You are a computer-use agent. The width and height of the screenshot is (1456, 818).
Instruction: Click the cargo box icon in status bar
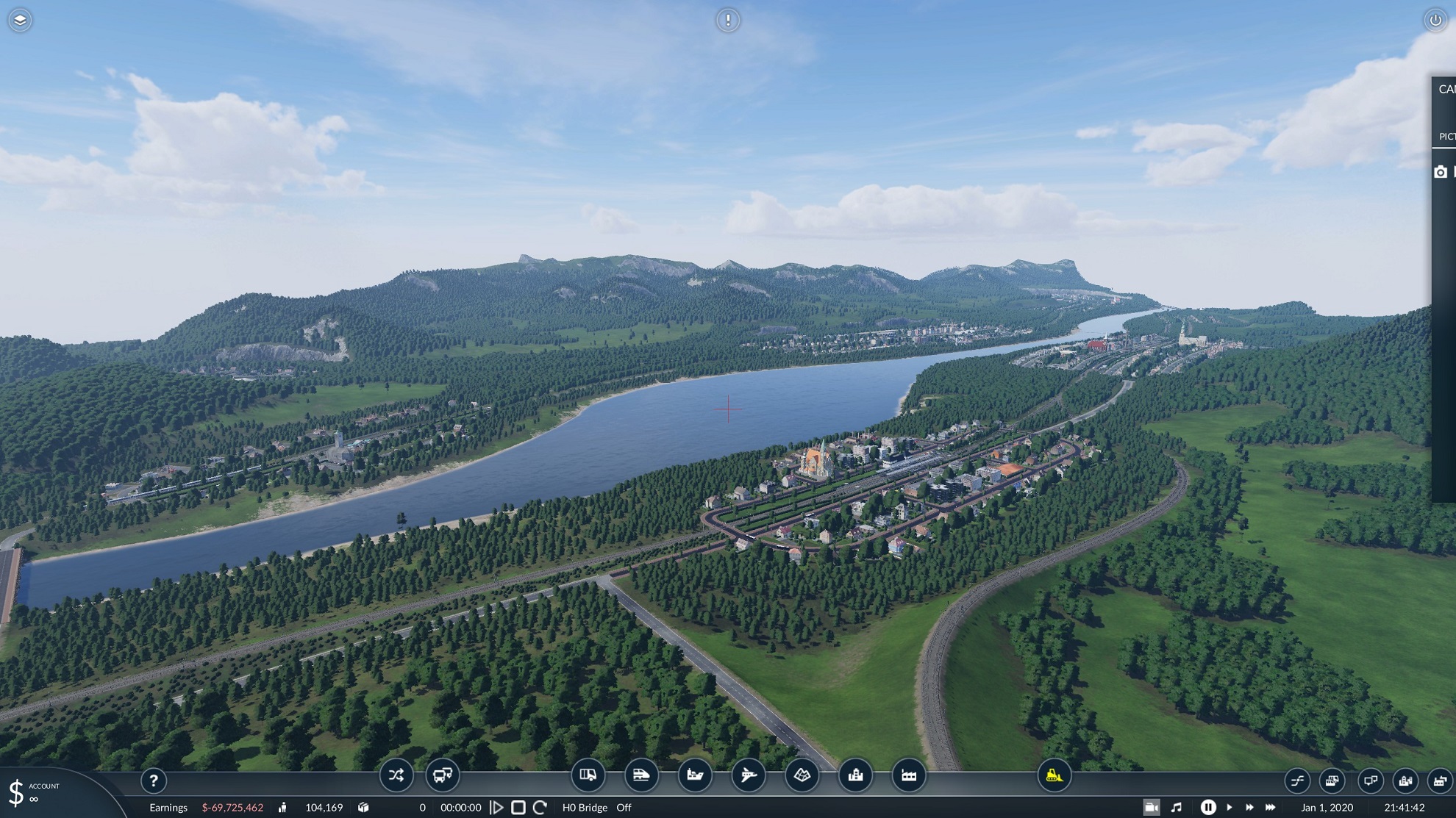coord(363,808)
